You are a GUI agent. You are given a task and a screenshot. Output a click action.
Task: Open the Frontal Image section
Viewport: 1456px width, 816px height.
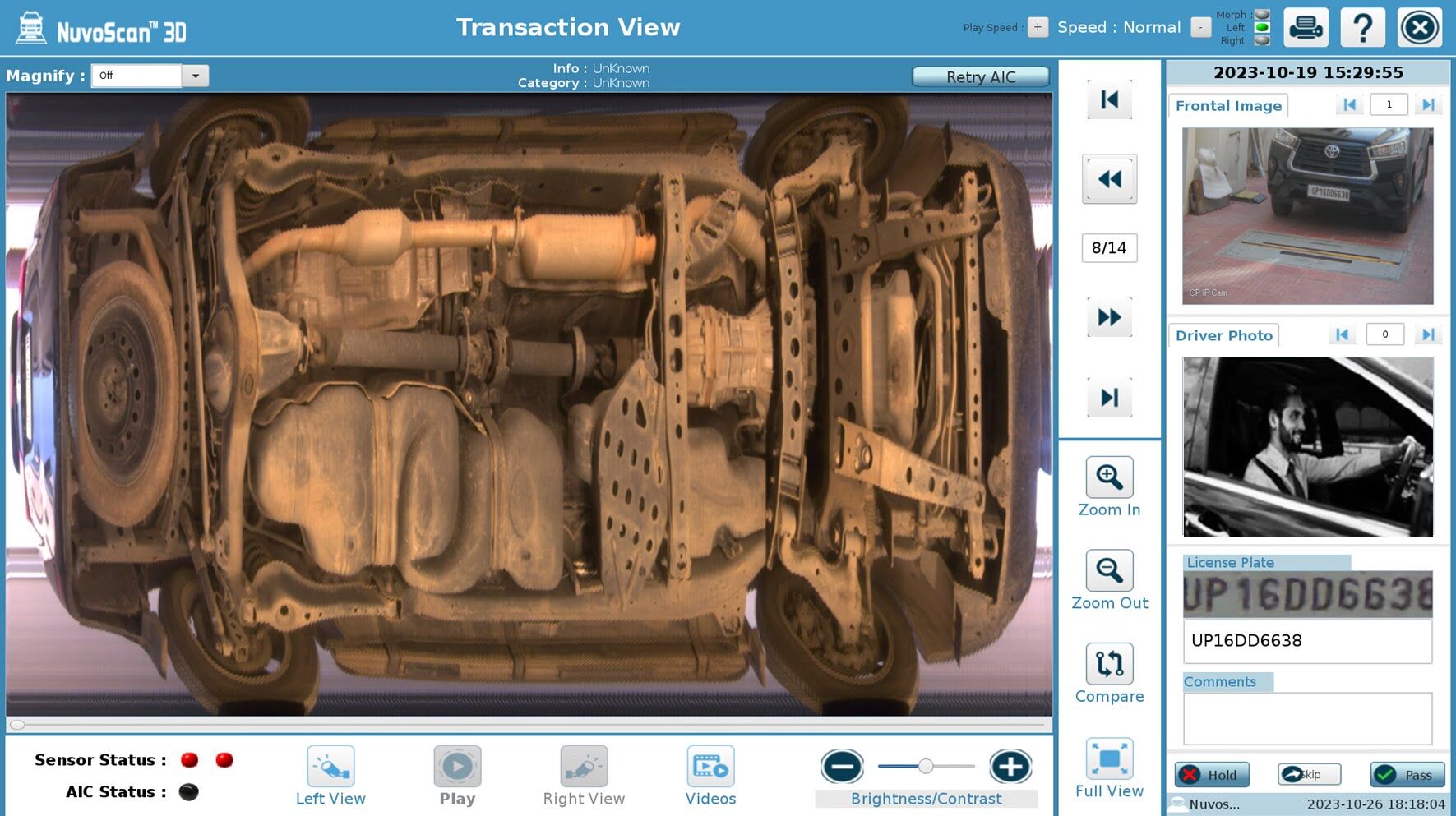[x=1227, y=105]
